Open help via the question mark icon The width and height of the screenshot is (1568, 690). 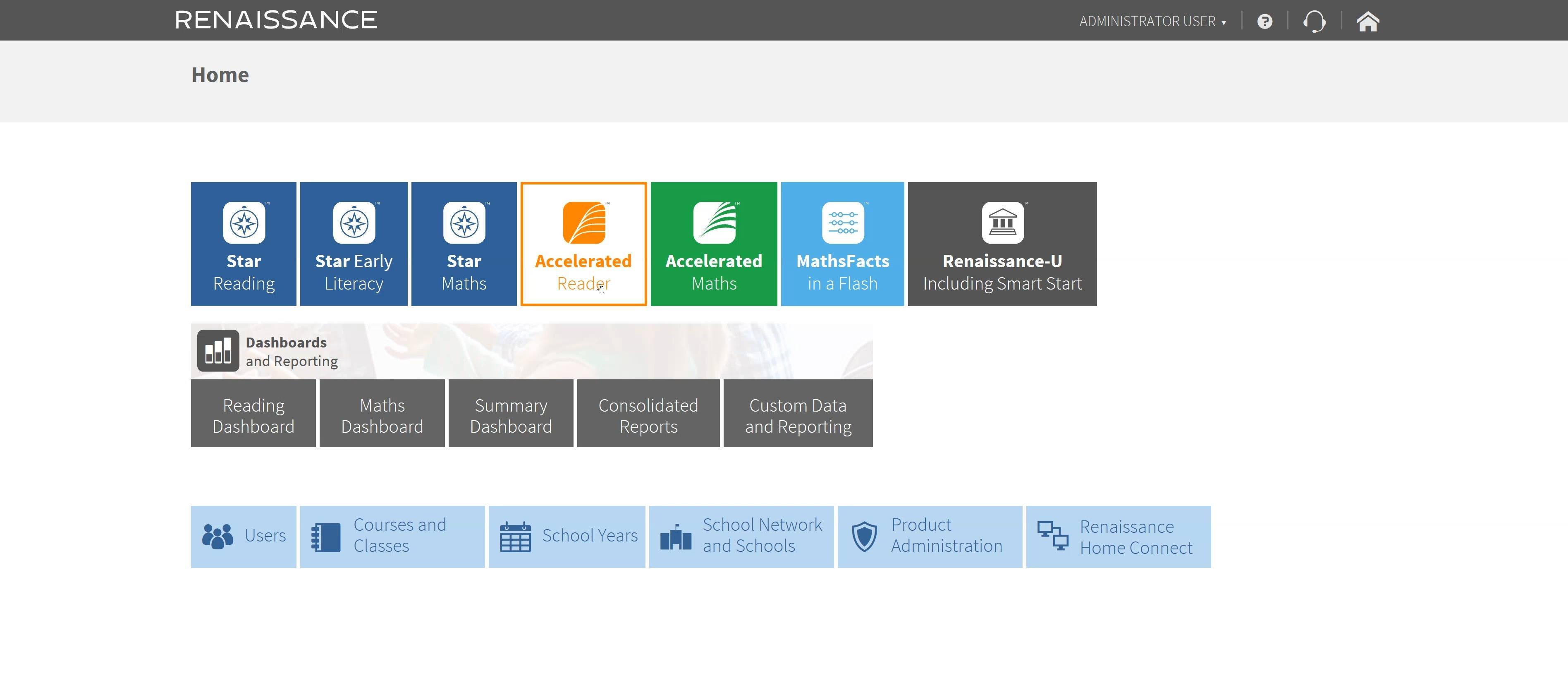click(x=1265, y=22)
